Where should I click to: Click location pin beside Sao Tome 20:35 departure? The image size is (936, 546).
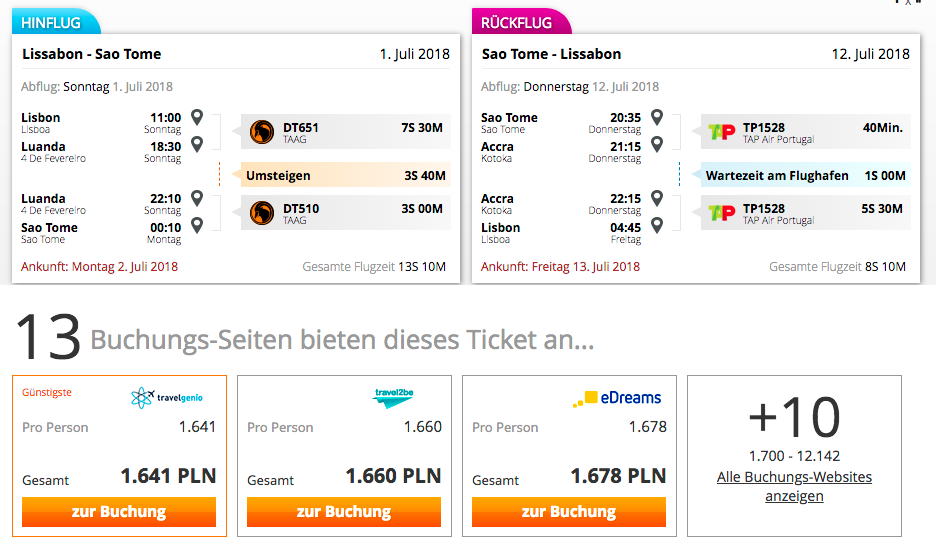[x=657, y=117]
